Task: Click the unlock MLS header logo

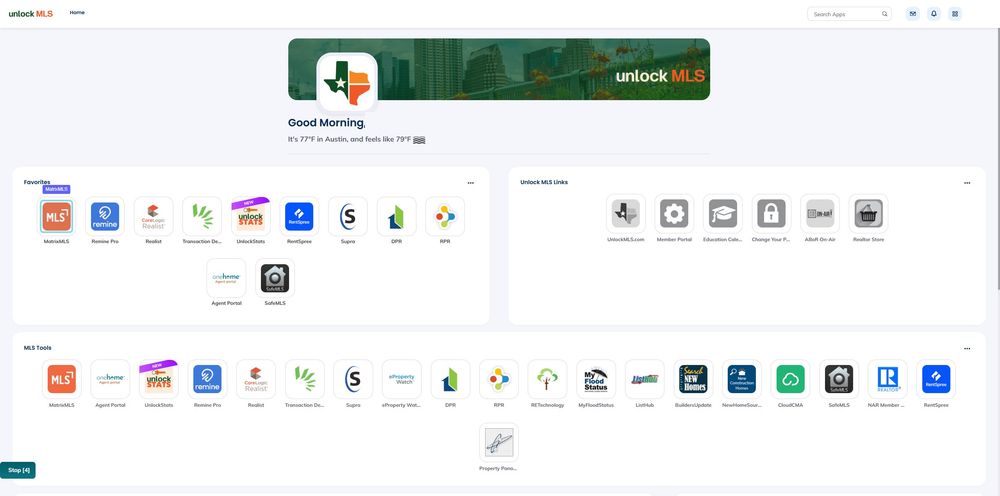Action: click(x=31, y=13)
